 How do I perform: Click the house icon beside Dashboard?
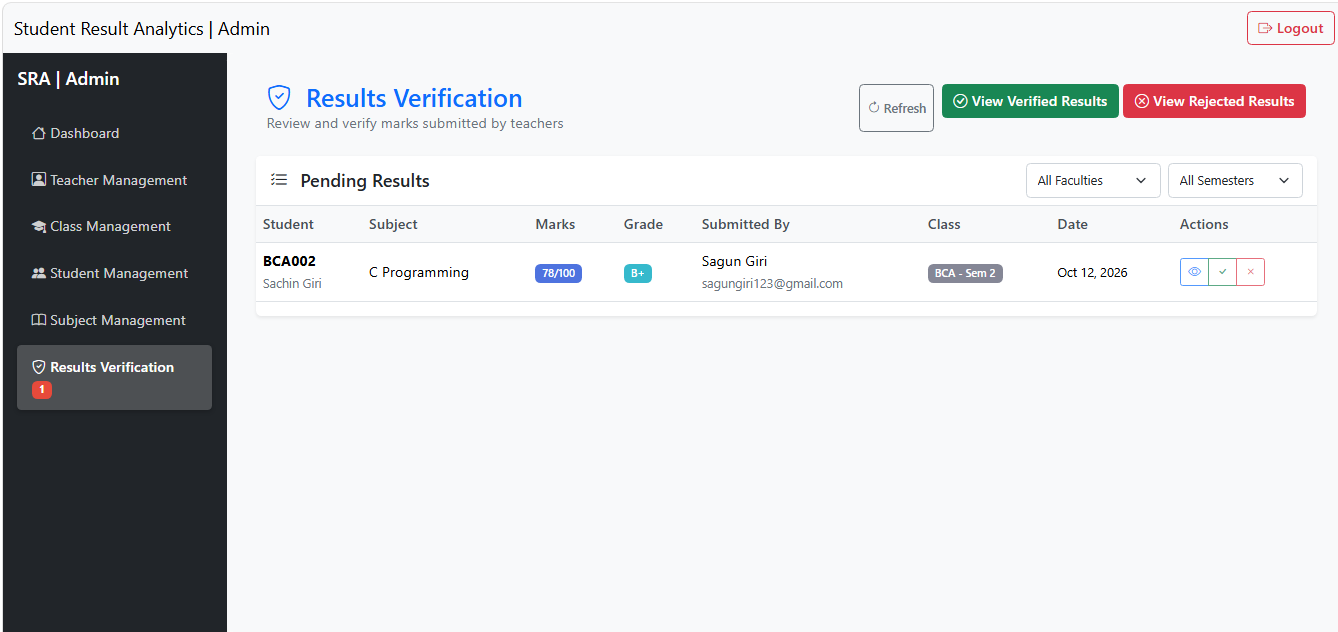(x=39, y=133)
